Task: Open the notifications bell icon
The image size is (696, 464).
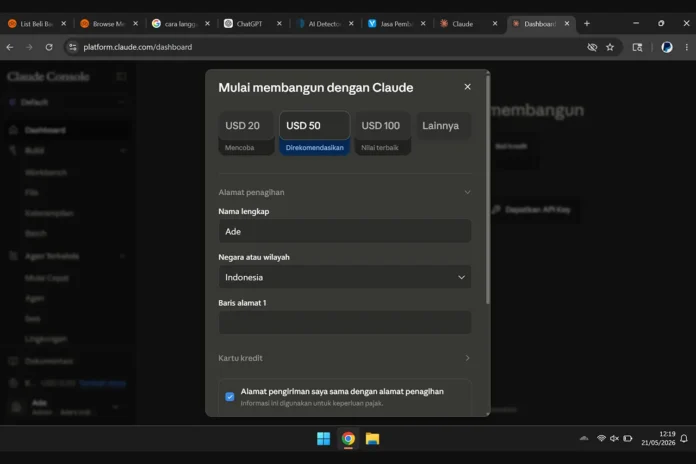Action: (684, 439)
